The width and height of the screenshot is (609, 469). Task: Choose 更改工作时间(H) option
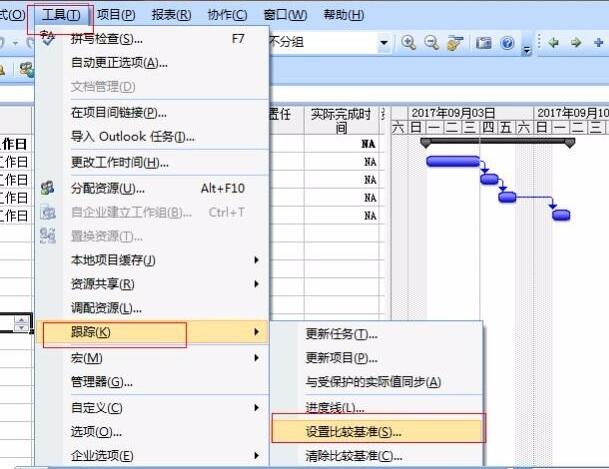point(152,162)
